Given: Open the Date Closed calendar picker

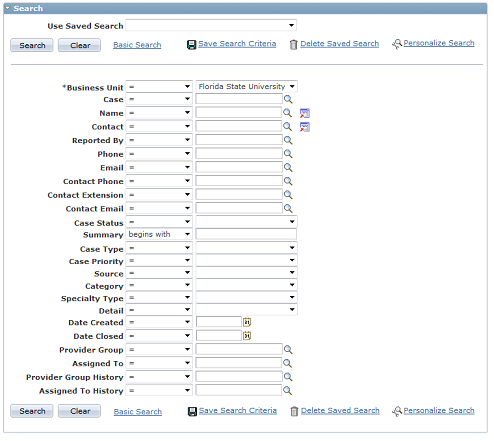Looking at the screenshot, I should [x=247, y=336].
